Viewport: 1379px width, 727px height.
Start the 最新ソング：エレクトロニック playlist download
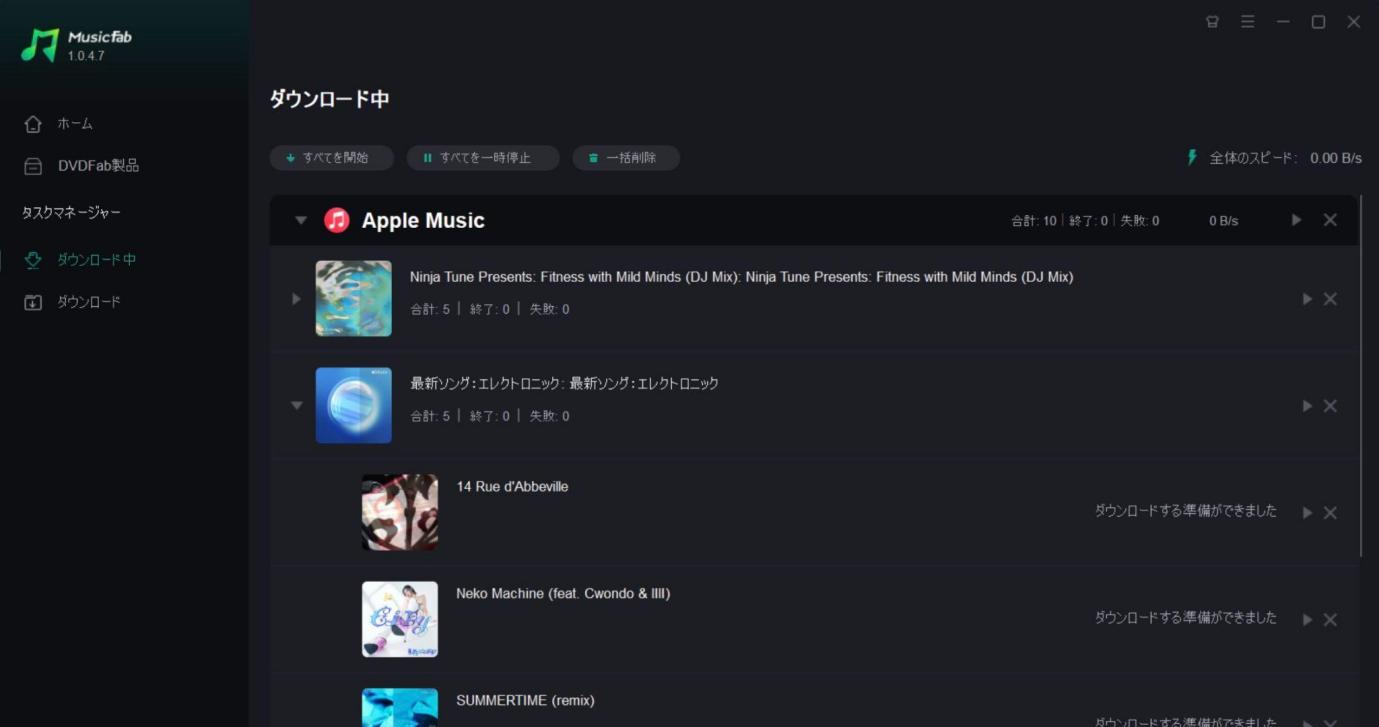pyautogui.click(x=1307, y=406)
